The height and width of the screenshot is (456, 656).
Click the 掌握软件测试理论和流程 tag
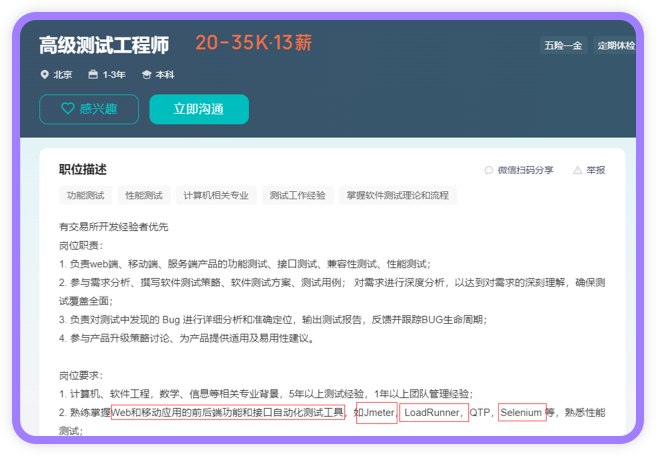click(397, 195)
